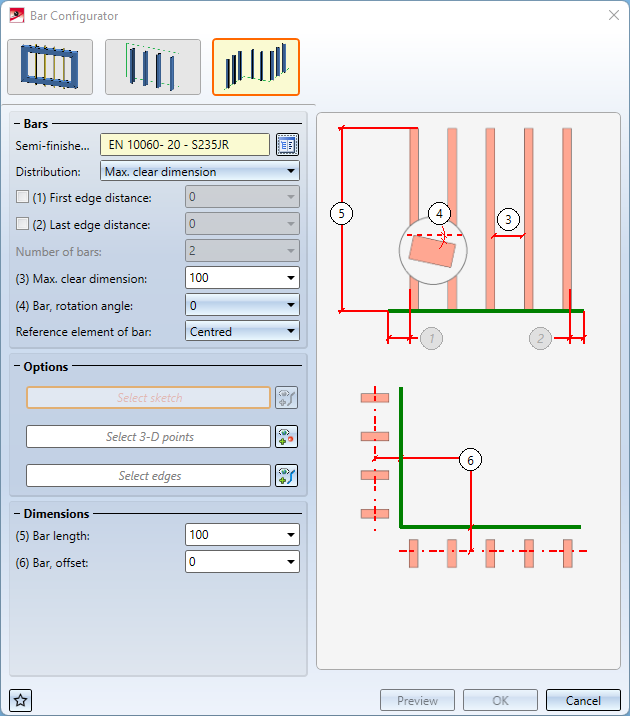Screen dimensions: 630x716
Task: Collapse the Options section
Action: tap(17, 366)
